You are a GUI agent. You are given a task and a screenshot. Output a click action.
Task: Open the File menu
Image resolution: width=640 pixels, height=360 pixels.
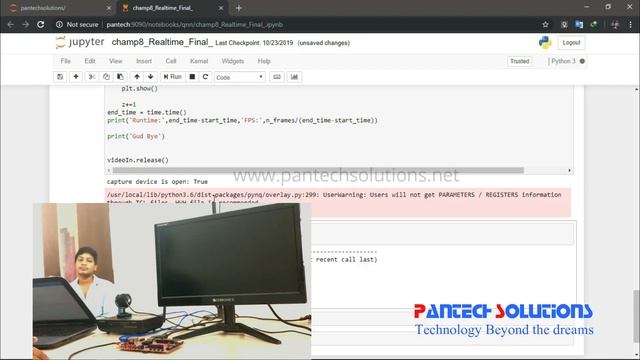(x=65, y=61)
